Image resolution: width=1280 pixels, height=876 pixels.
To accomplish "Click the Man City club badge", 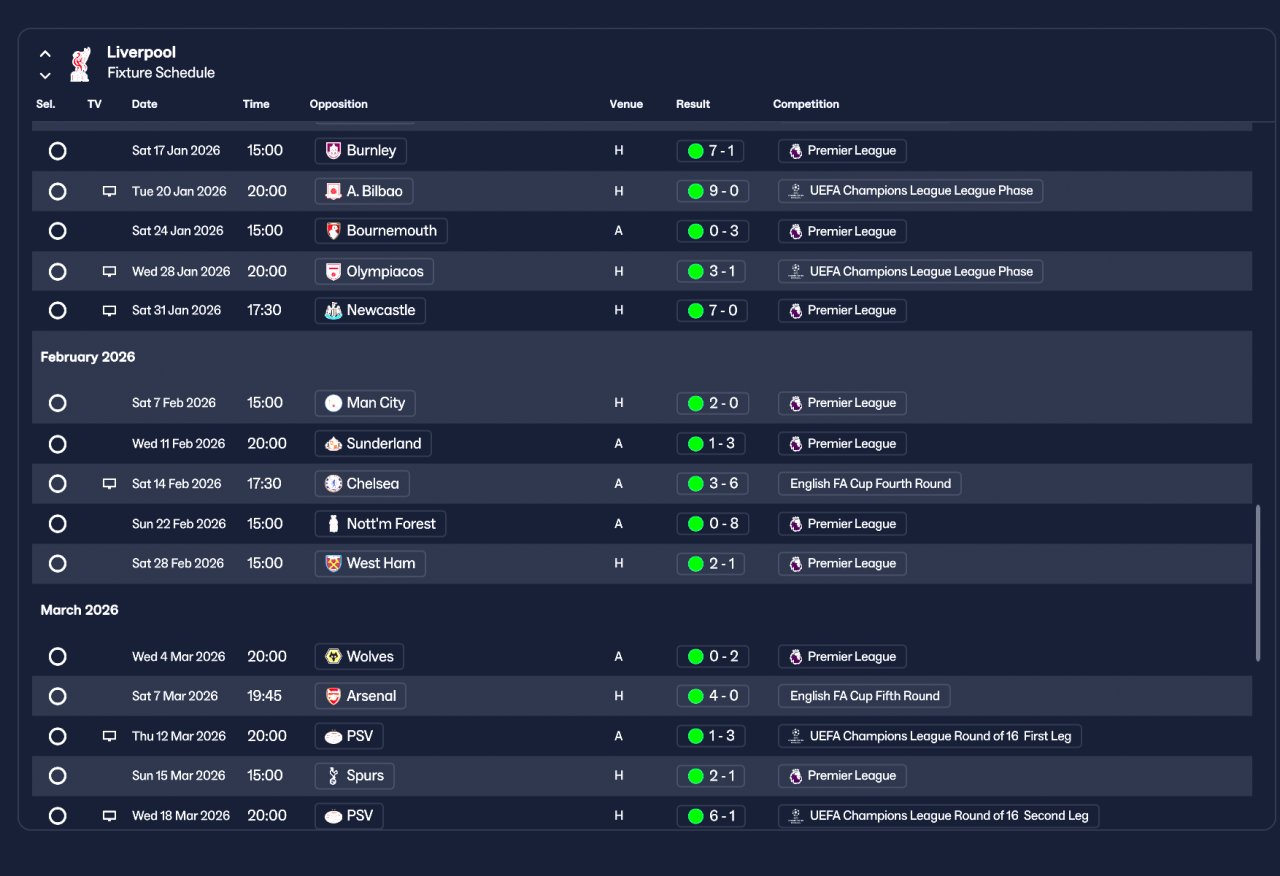I will click(x=333, y=403).
